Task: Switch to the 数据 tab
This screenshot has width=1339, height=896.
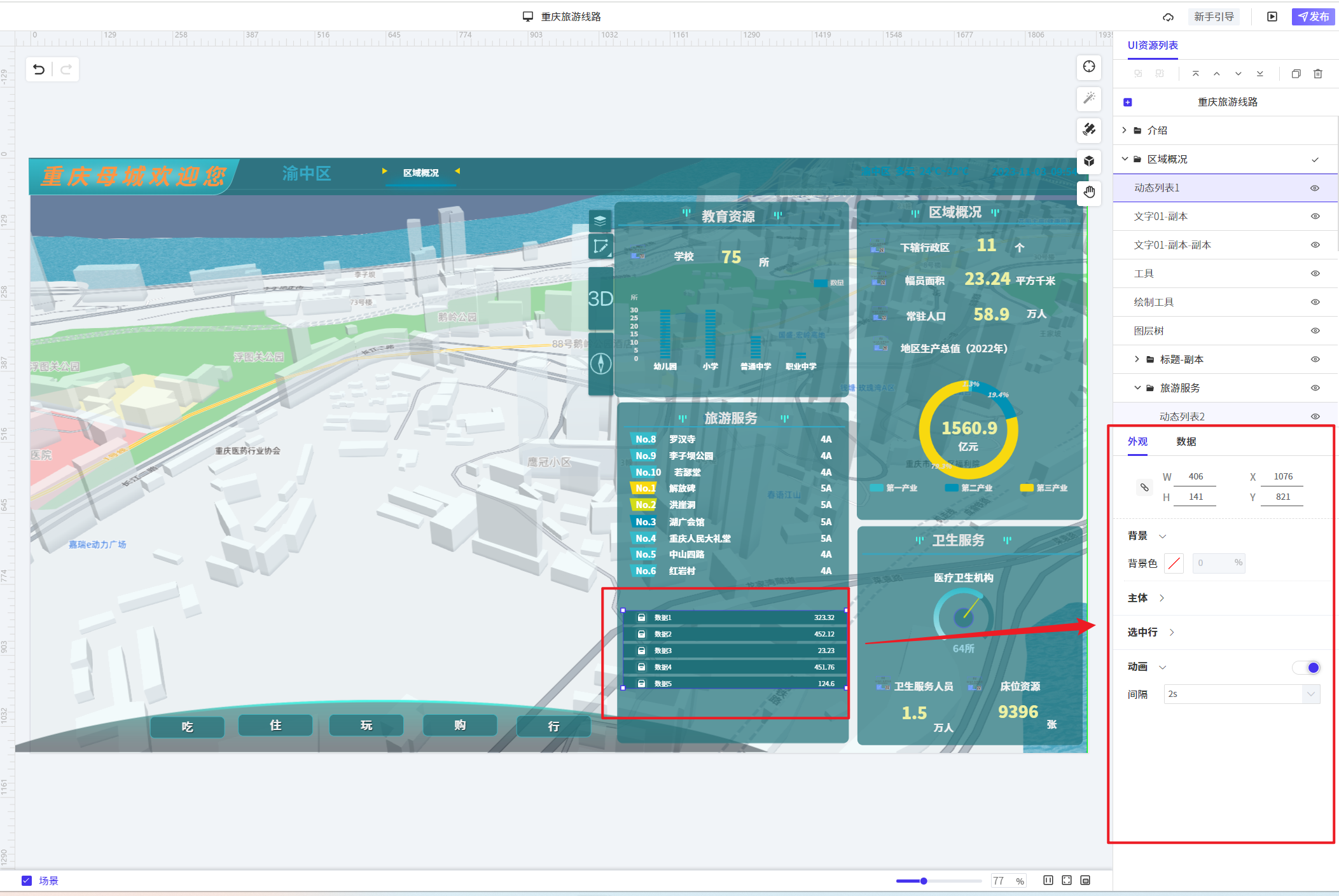Action: pos(1186,442)
